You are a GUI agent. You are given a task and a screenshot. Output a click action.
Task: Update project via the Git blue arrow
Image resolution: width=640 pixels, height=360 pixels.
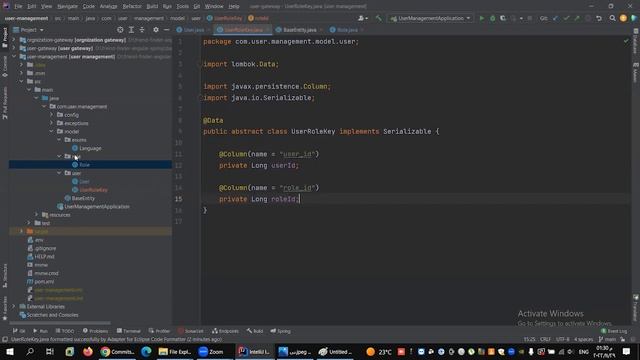click(x=556, y=18)
